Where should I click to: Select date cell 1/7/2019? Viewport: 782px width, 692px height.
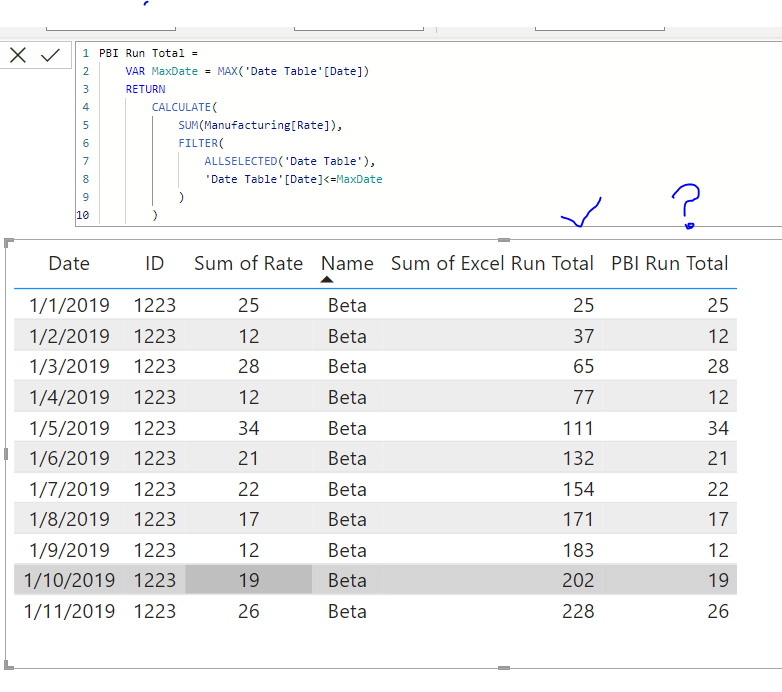(x=69, y=489)
